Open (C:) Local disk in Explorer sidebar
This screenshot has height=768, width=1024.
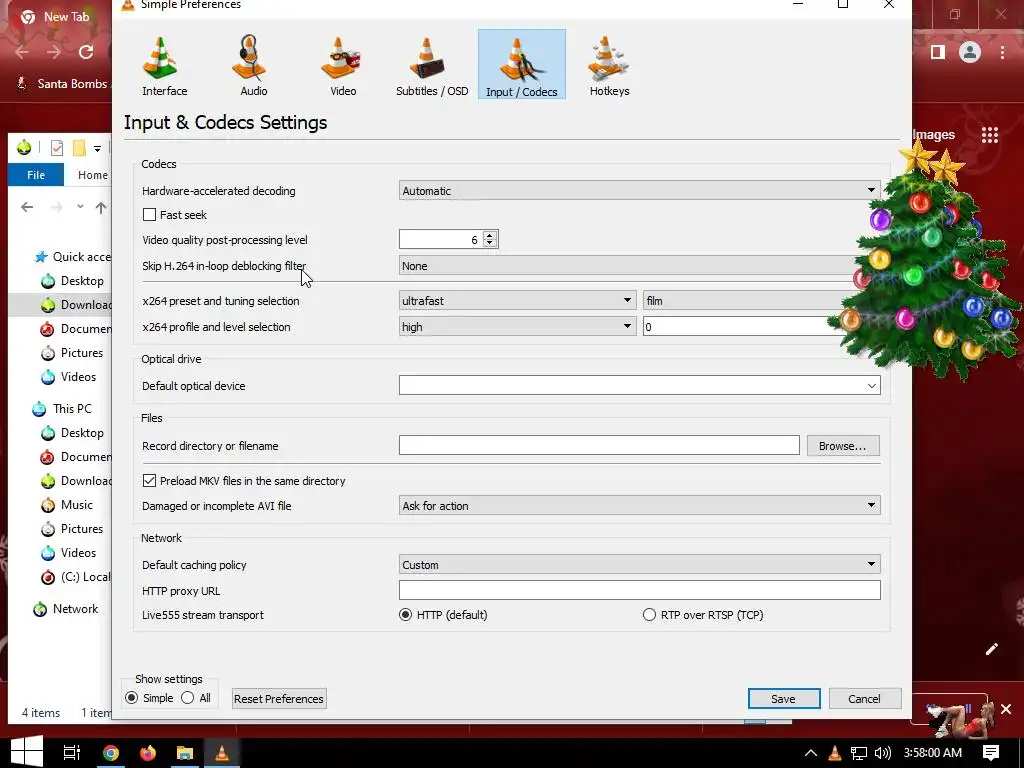(x=76, y=577)
